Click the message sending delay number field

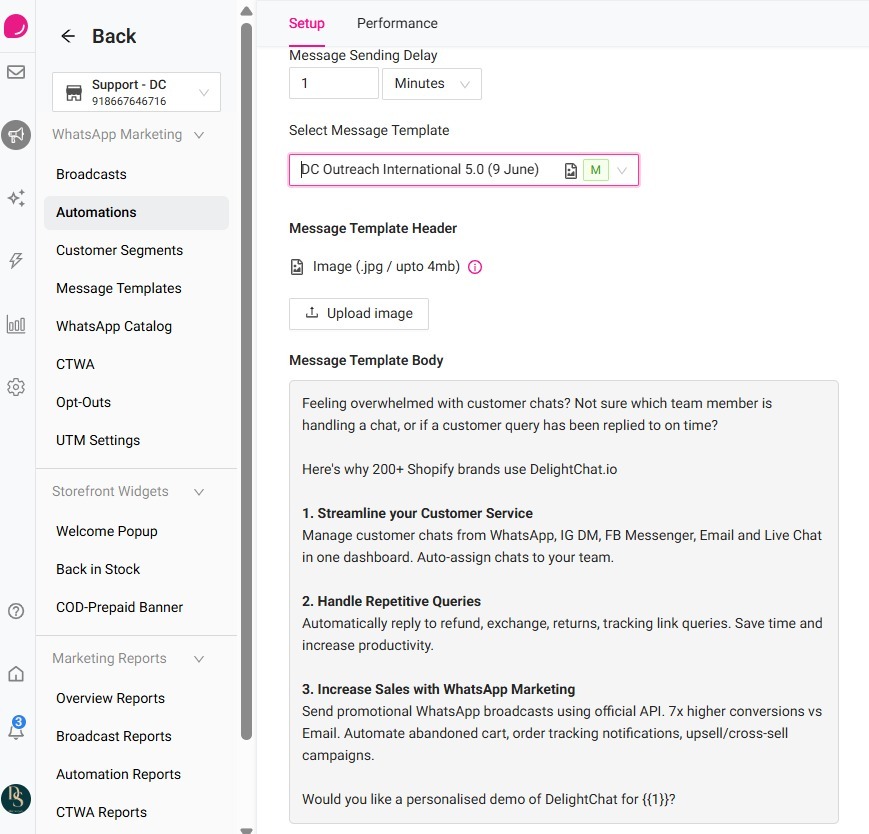[334, 84]
